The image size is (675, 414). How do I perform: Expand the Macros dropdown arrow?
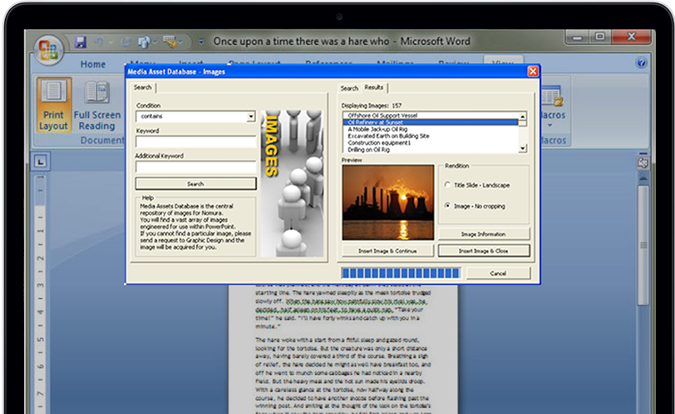pos(550,126)
